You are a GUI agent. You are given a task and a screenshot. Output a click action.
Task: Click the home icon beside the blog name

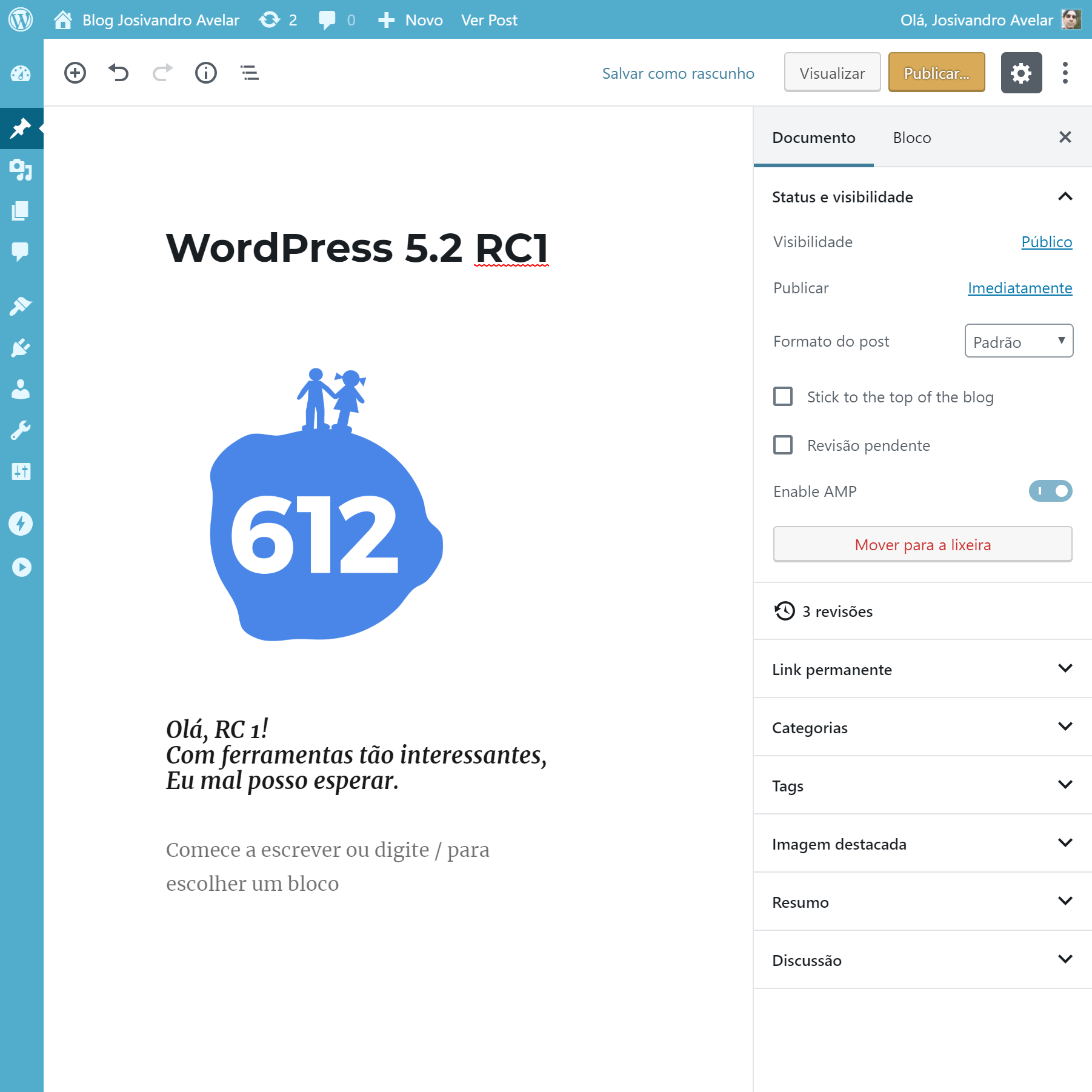[x=63, y=20]
